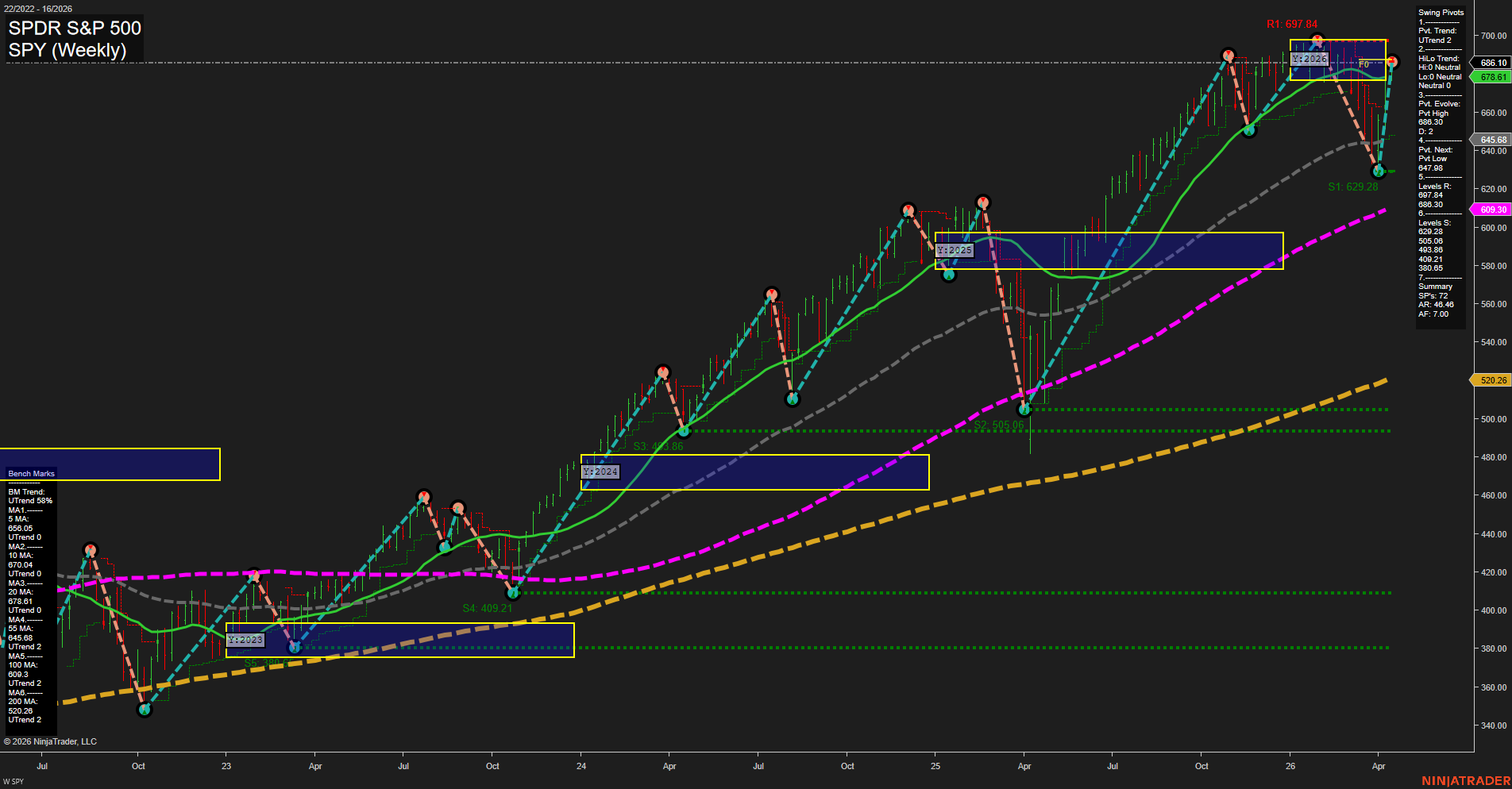Click the price scale near the 560.00 mark
1512x789 pixels.
tap(1493, 303)
